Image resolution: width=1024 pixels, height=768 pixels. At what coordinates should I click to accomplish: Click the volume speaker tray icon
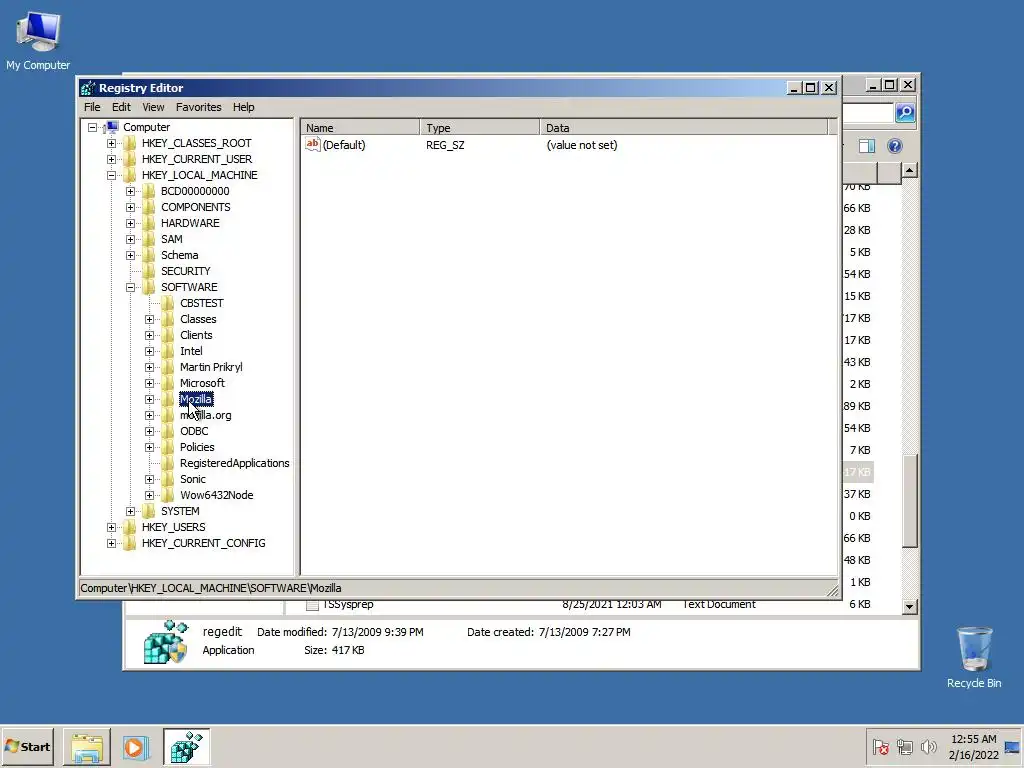[x=928, y=746]
